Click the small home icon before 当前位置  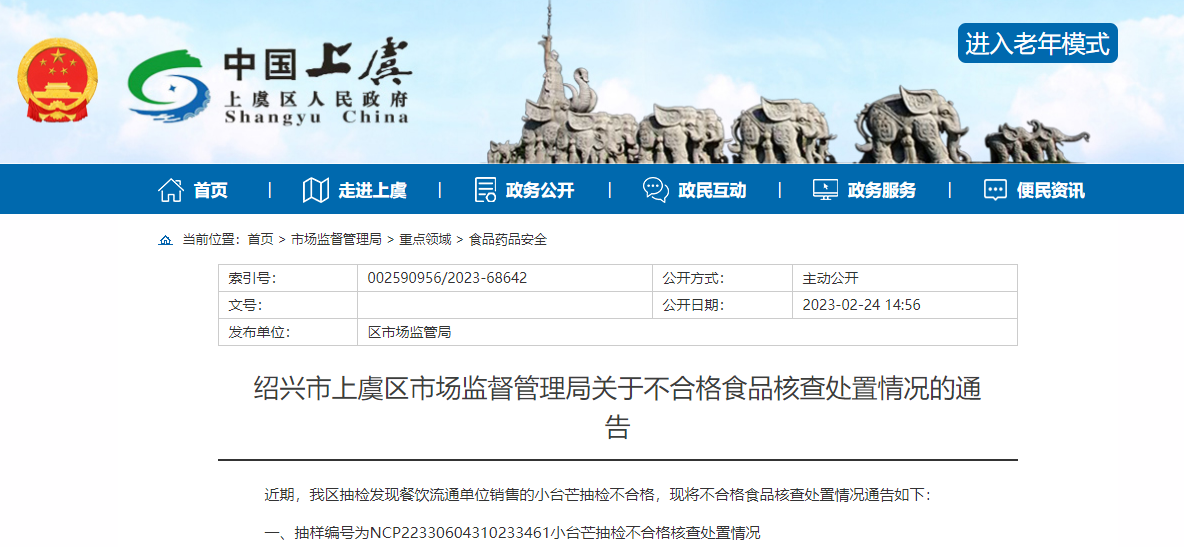click(165, 240)
